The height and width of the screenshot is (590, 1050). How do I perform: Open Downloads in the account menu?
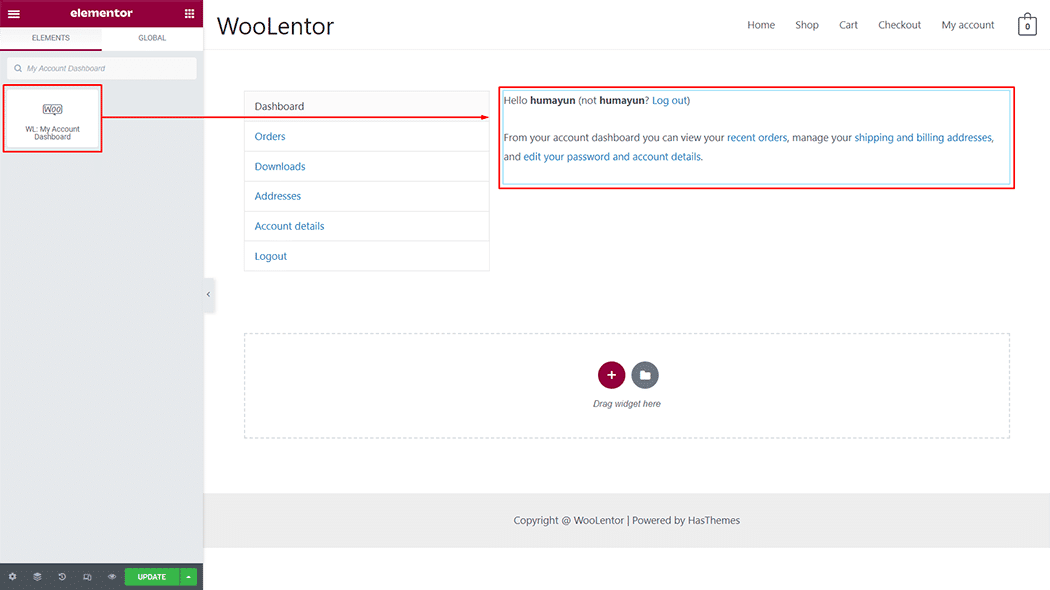(x=367, y=166)
